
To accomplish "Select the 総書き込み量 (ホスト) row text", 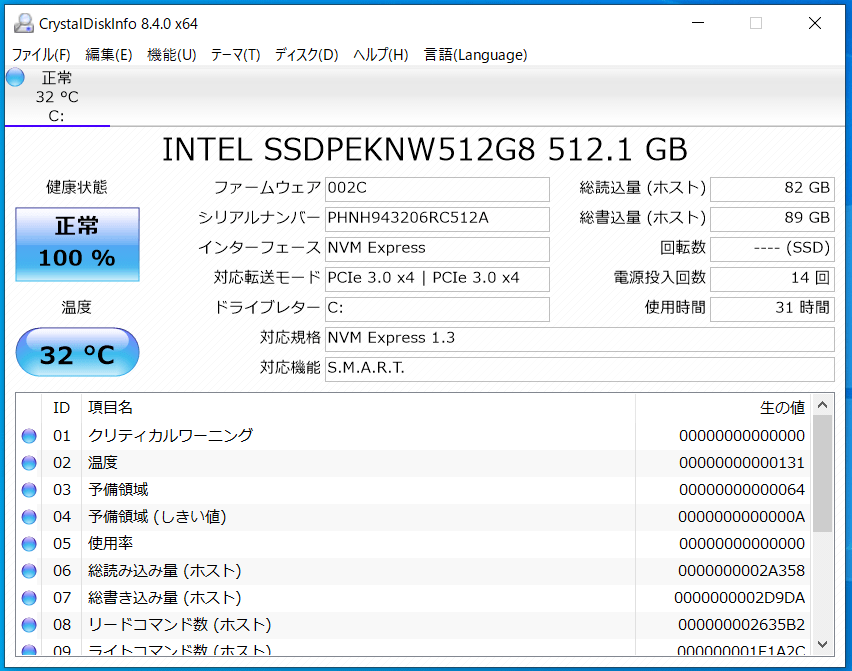I will 165,598.
